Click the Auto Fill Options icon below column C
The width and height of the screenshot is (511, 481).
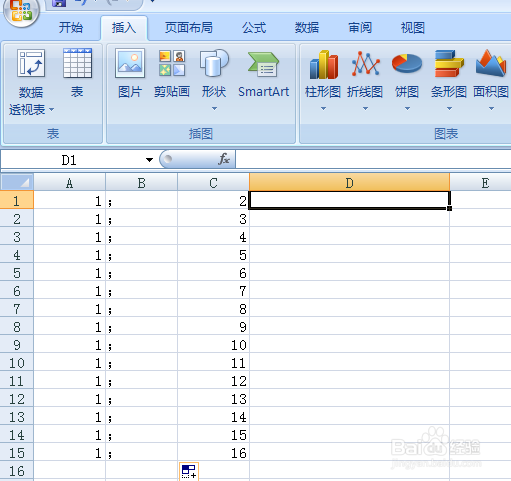[x=189, y=471]
